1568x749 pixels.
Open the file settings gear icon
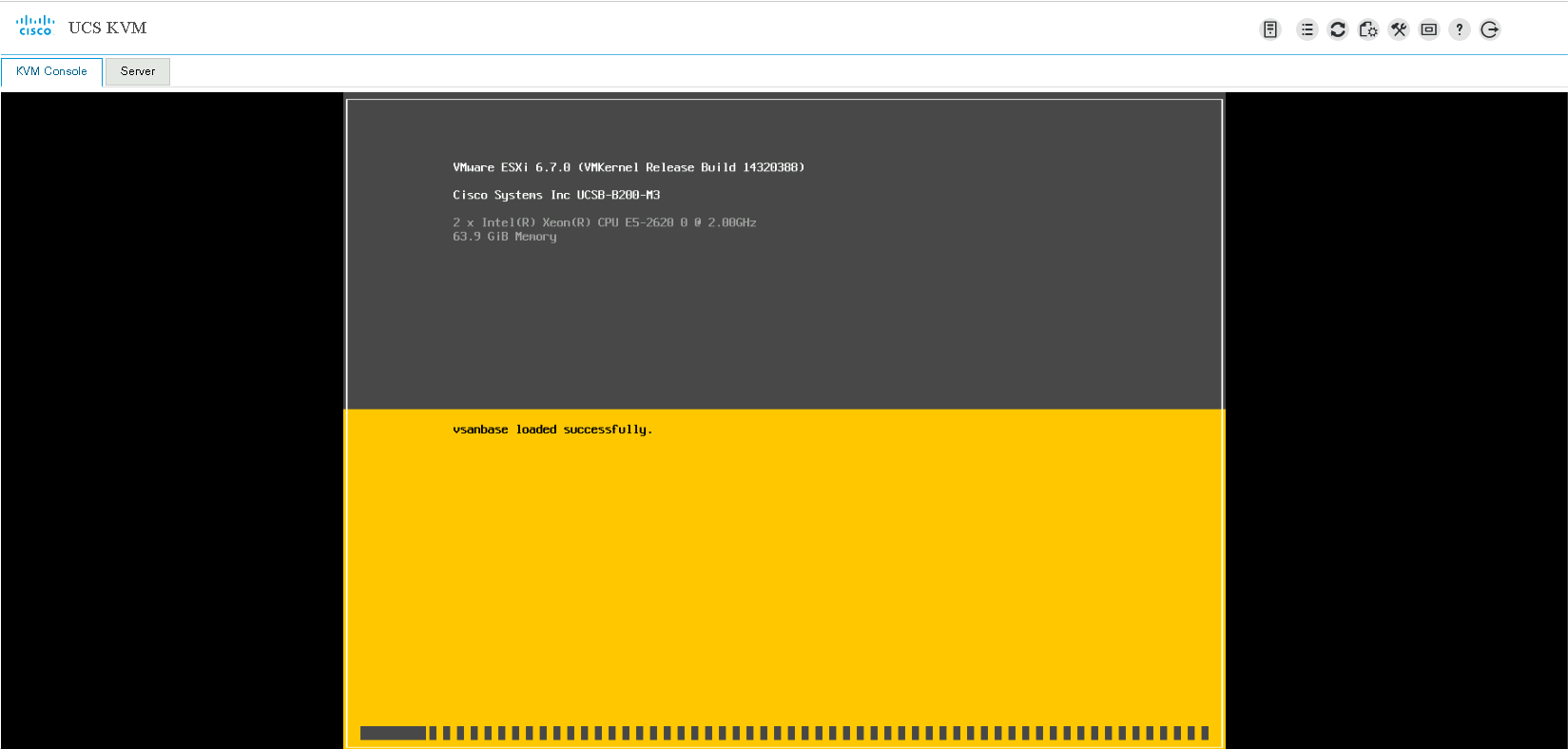(x=1368, y=29)
